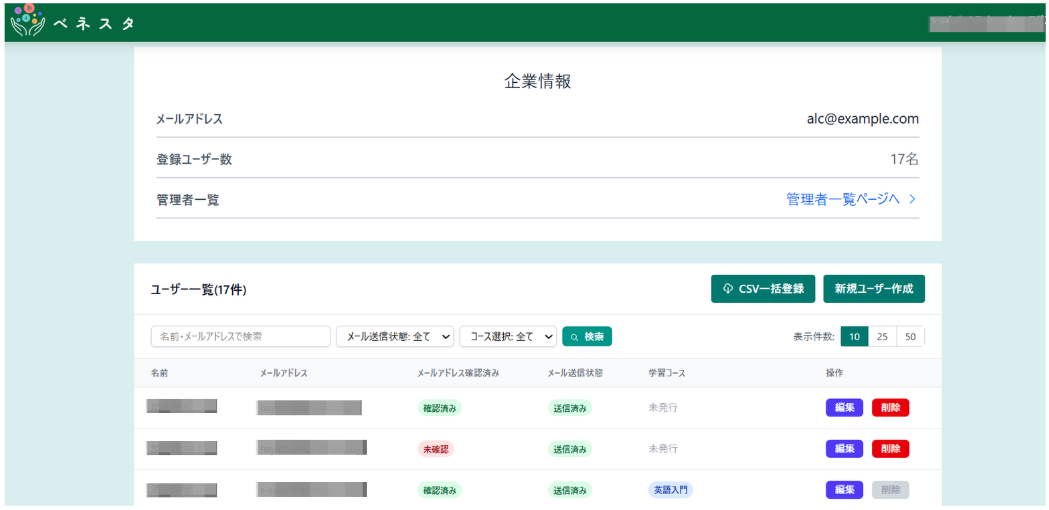Click the chevron arrow beside 管理者一覧ページへ

click(913, 199)
